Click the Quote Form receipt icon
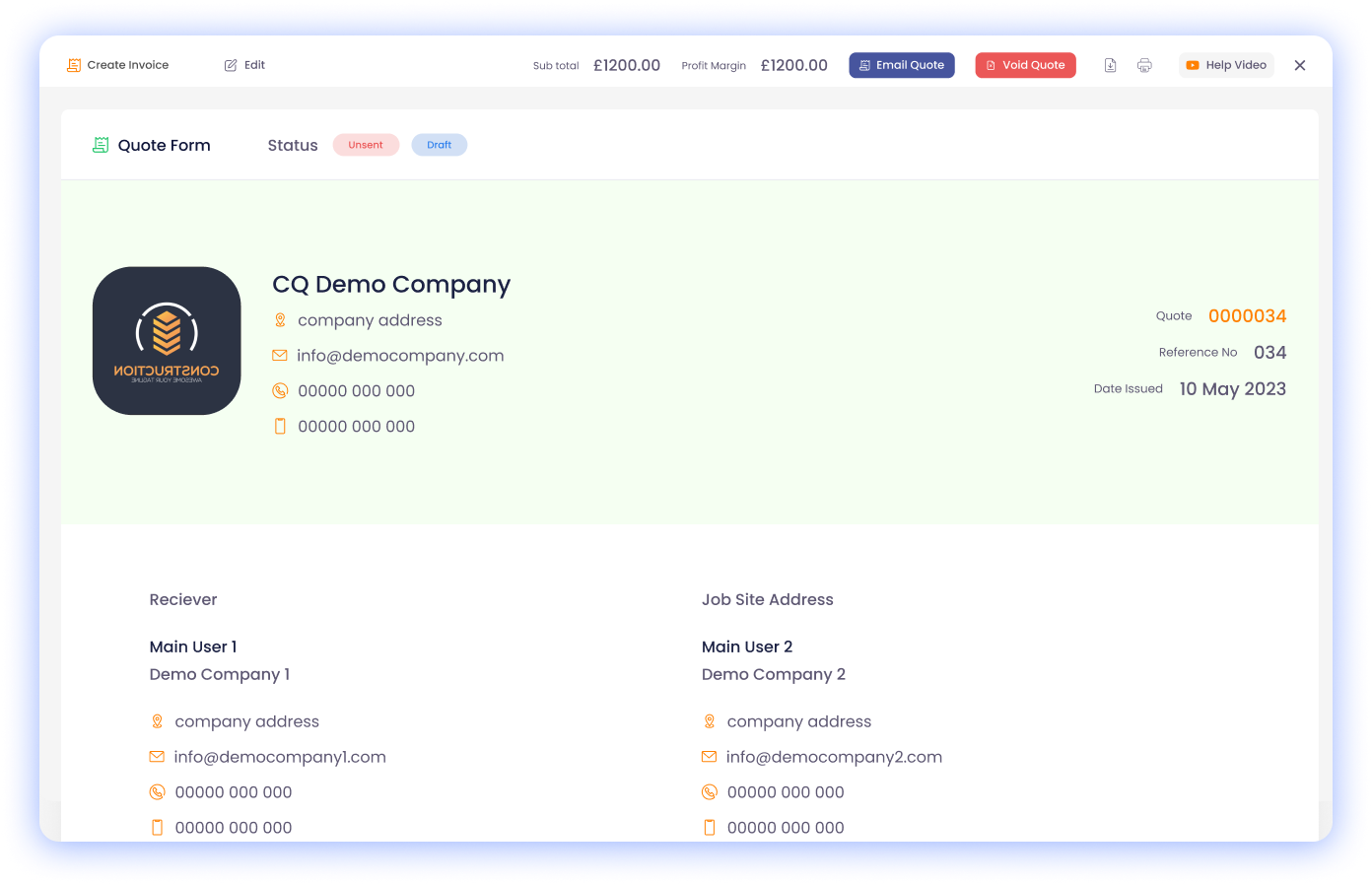1372x885 pixels. (101, 145)
